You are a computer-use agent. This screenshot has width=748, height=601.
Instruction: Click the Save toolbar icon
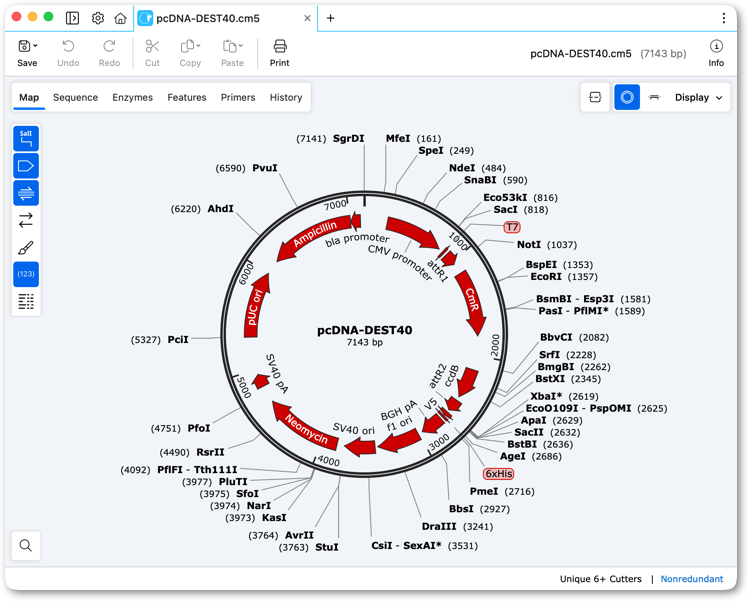(24, 46)
